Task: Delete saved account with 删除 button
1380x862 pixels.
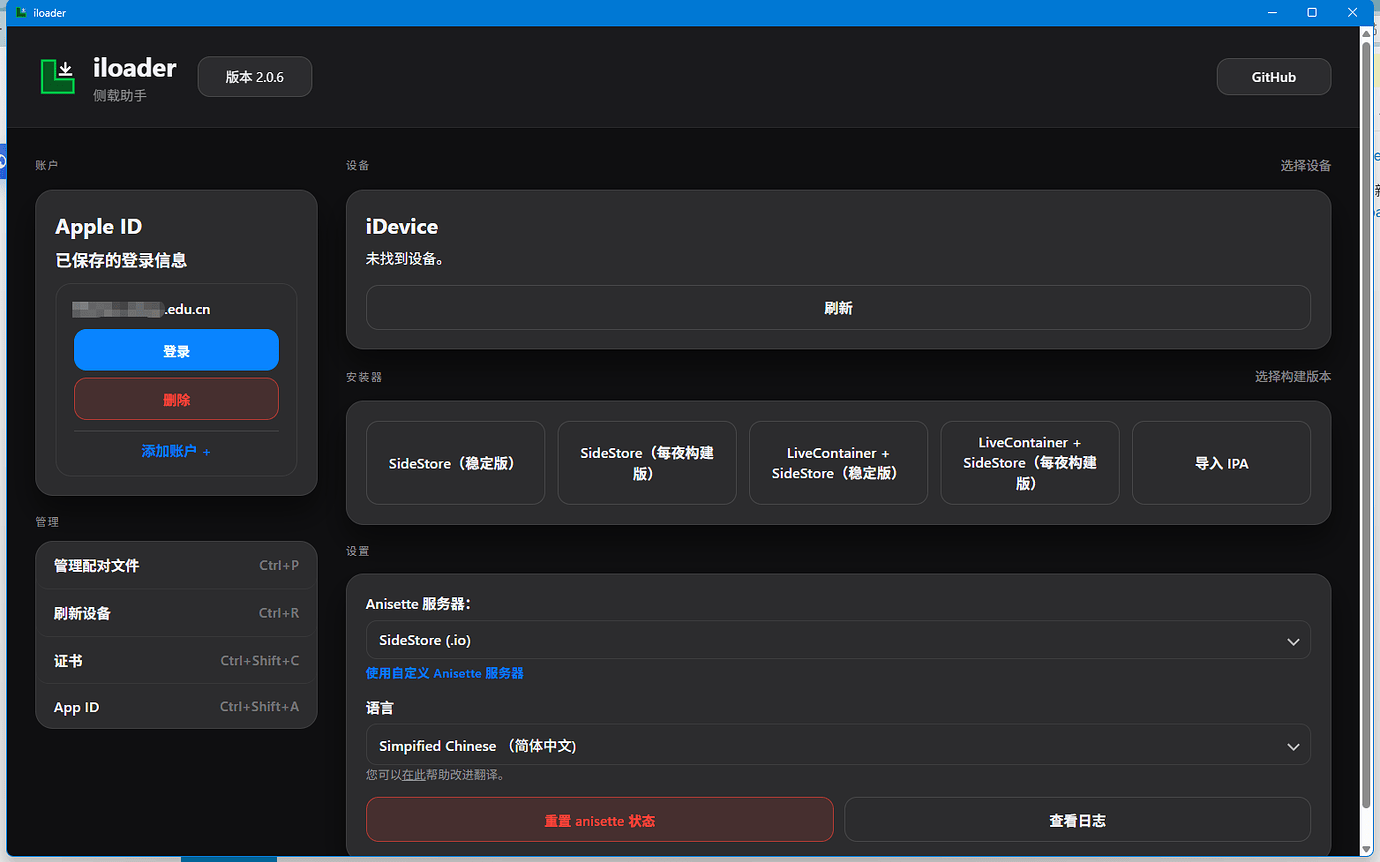Action: coord(176,399)
